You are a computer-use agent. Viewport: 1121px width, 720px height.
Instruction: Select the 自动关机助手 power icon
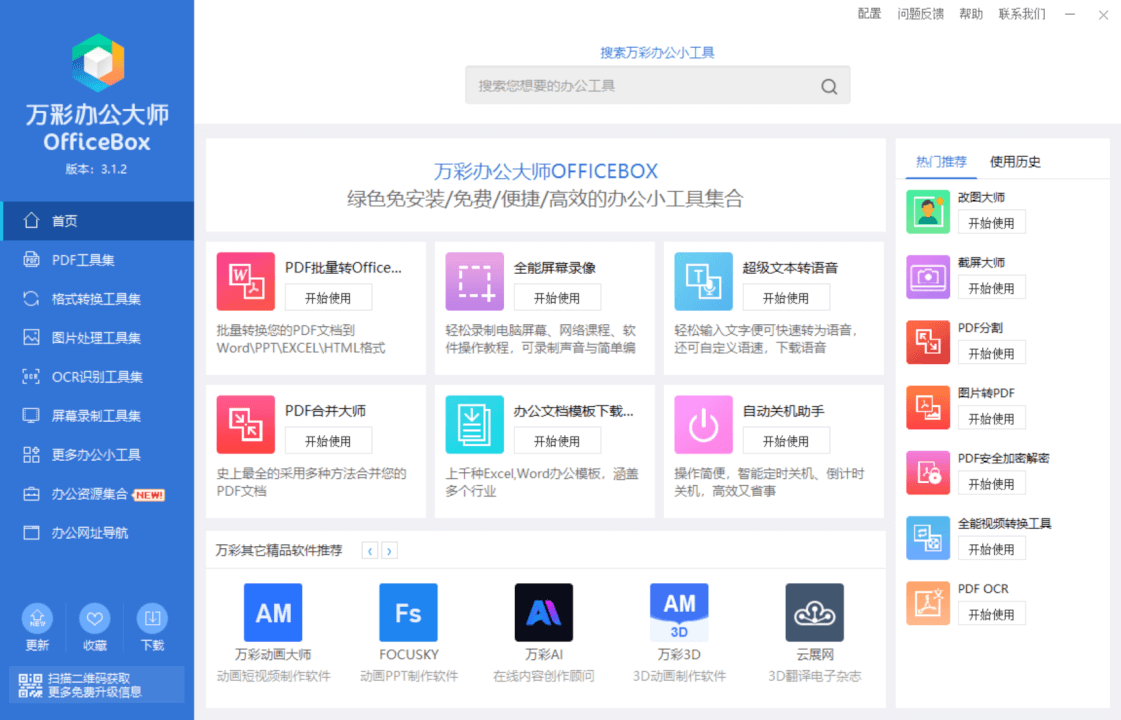703,424
